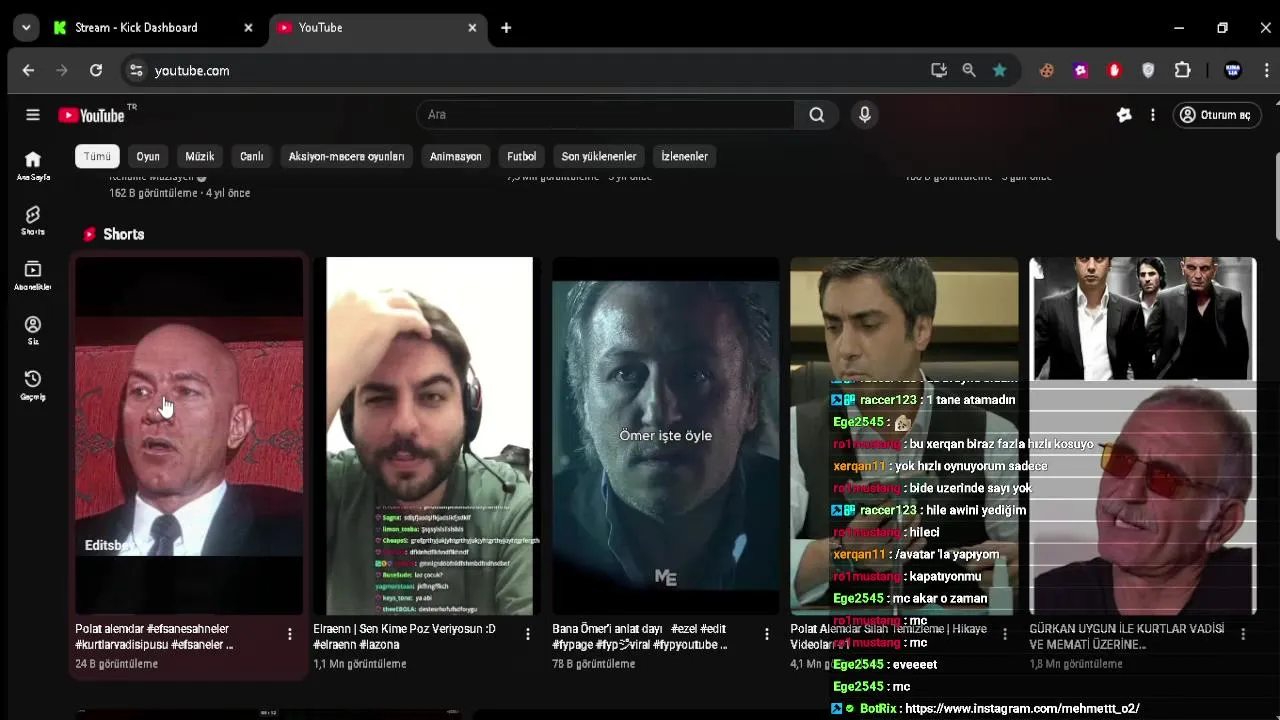This screenshot has height=720, width=1280.
Task: Expand the tab search dropdown arrow
Action: 26,28
